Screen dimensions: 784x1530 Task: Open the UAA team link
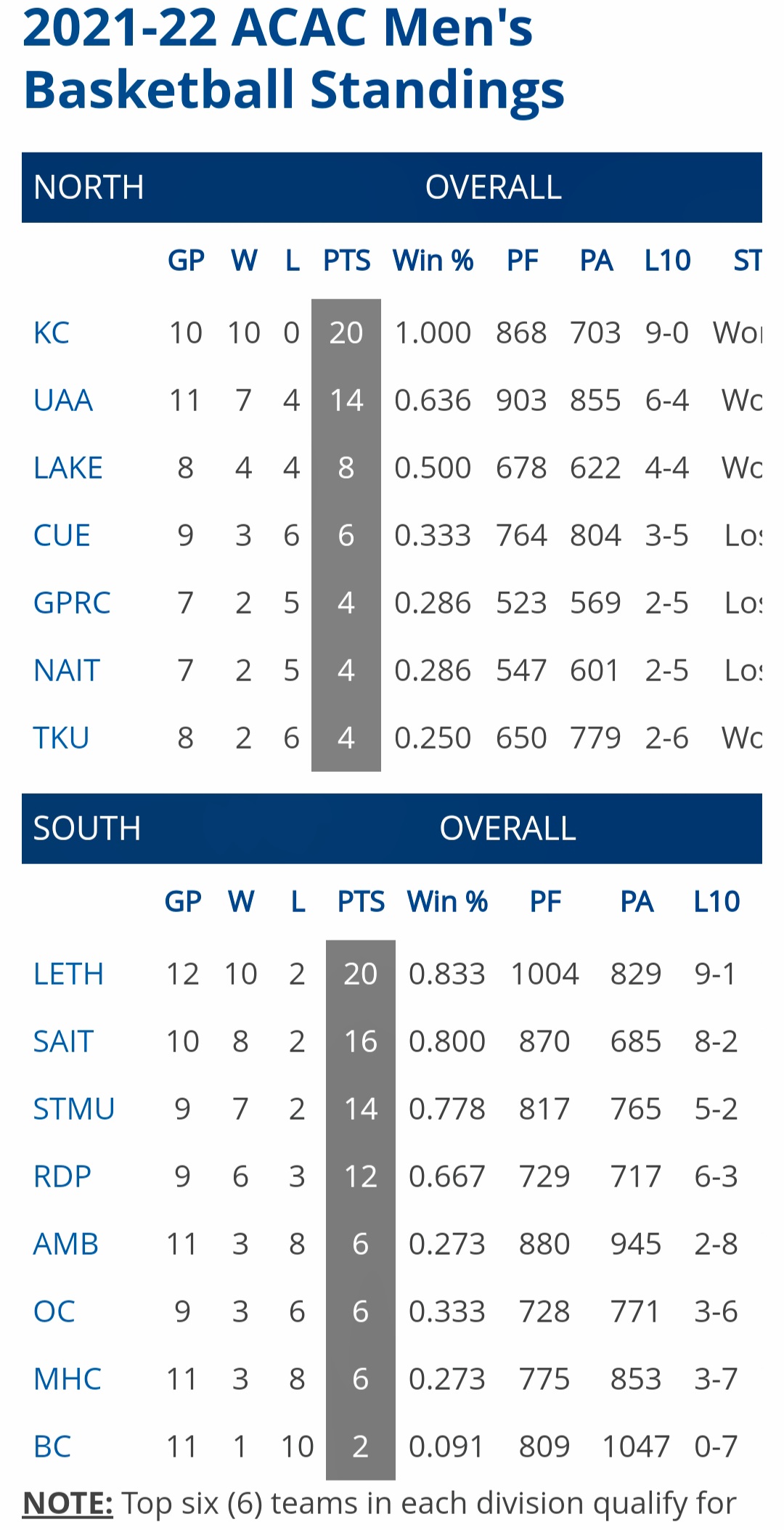click(x=63, y=401)
